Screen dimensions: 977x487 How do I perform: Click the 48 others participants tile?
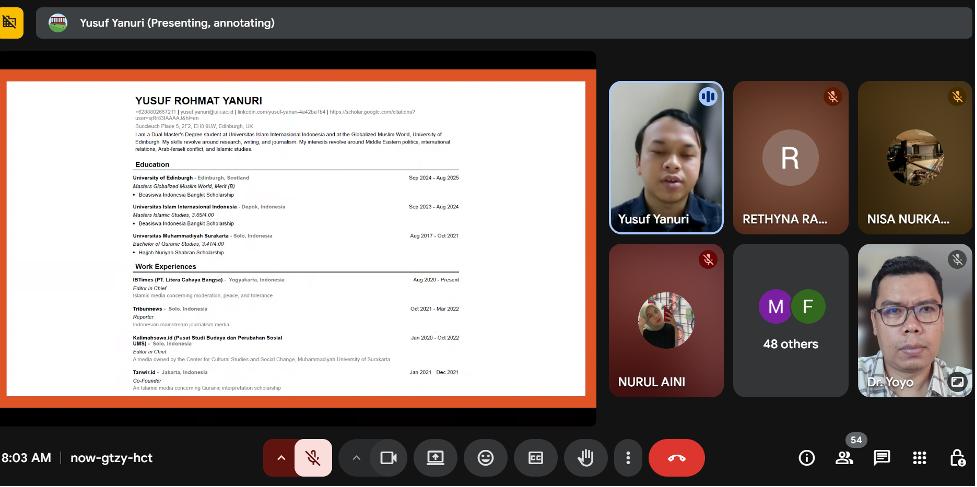790,320
